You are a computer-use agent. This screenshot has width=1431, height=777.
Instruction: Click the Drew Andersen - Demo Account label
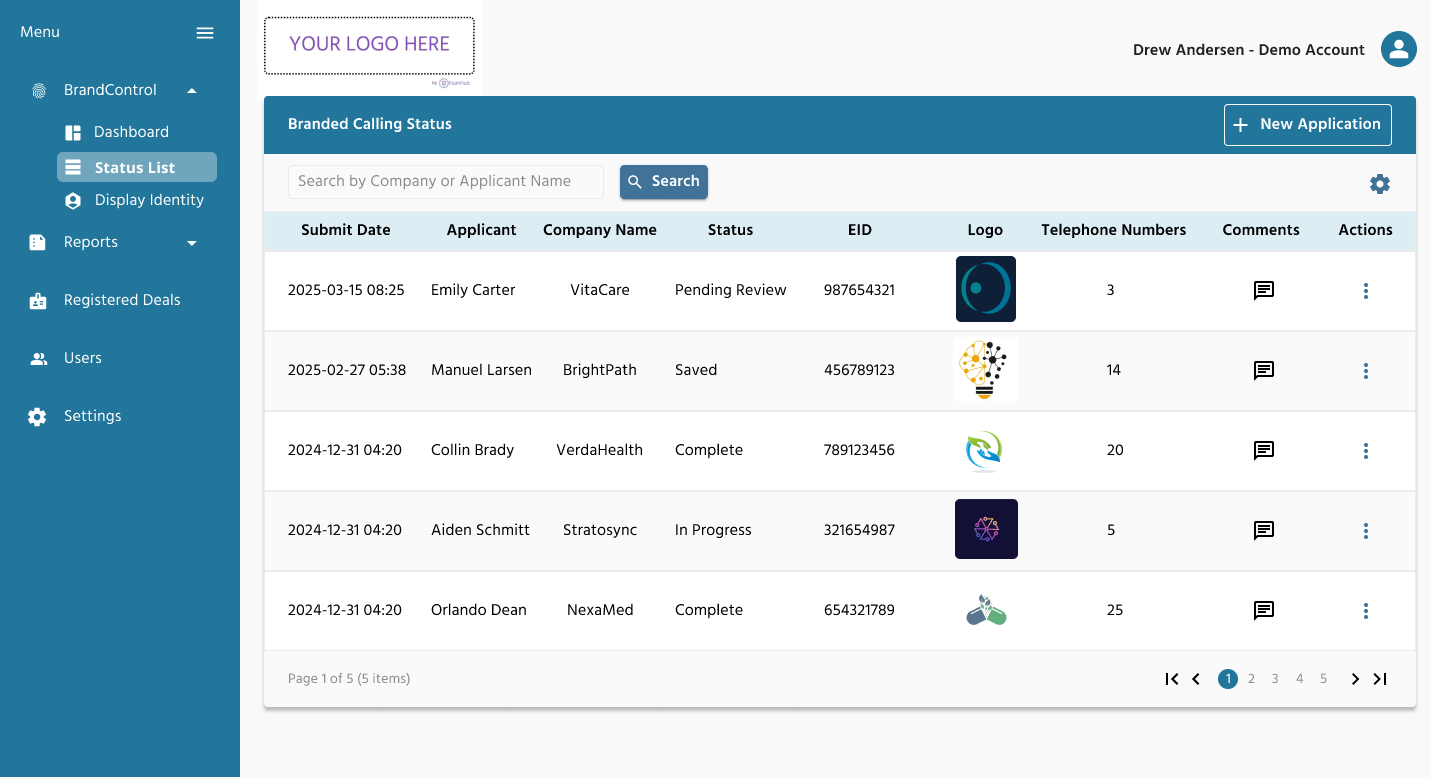tap(1249, 50)
